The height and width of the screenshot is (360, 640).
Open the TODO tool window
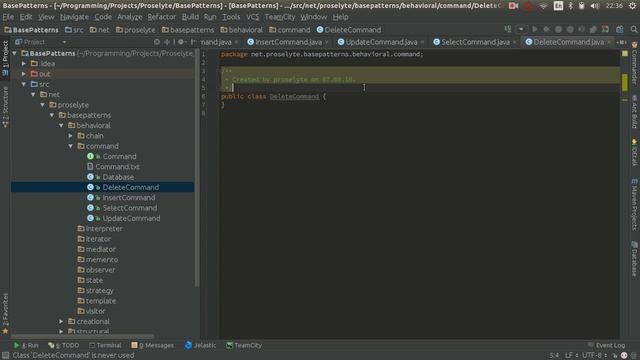click(x=64, y=345)
